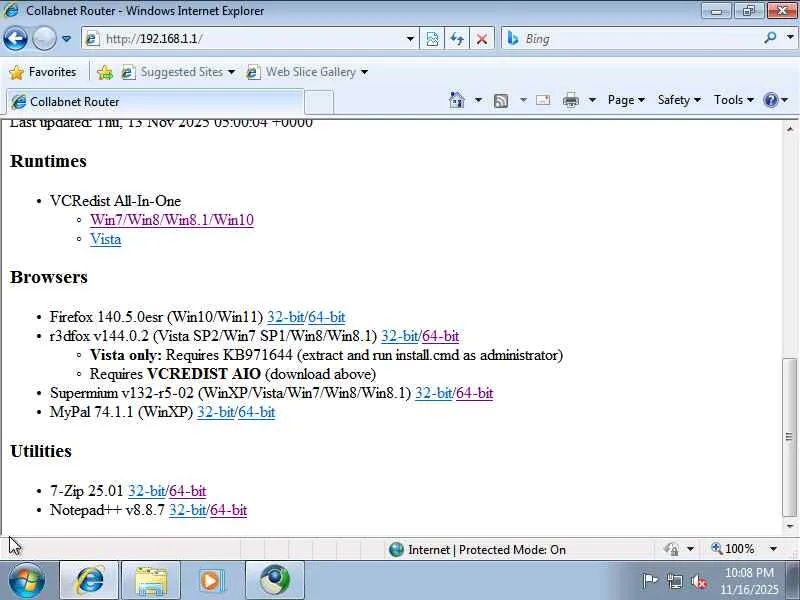Download Firefox 140.5.0esr 32-bit

[286, 317]
